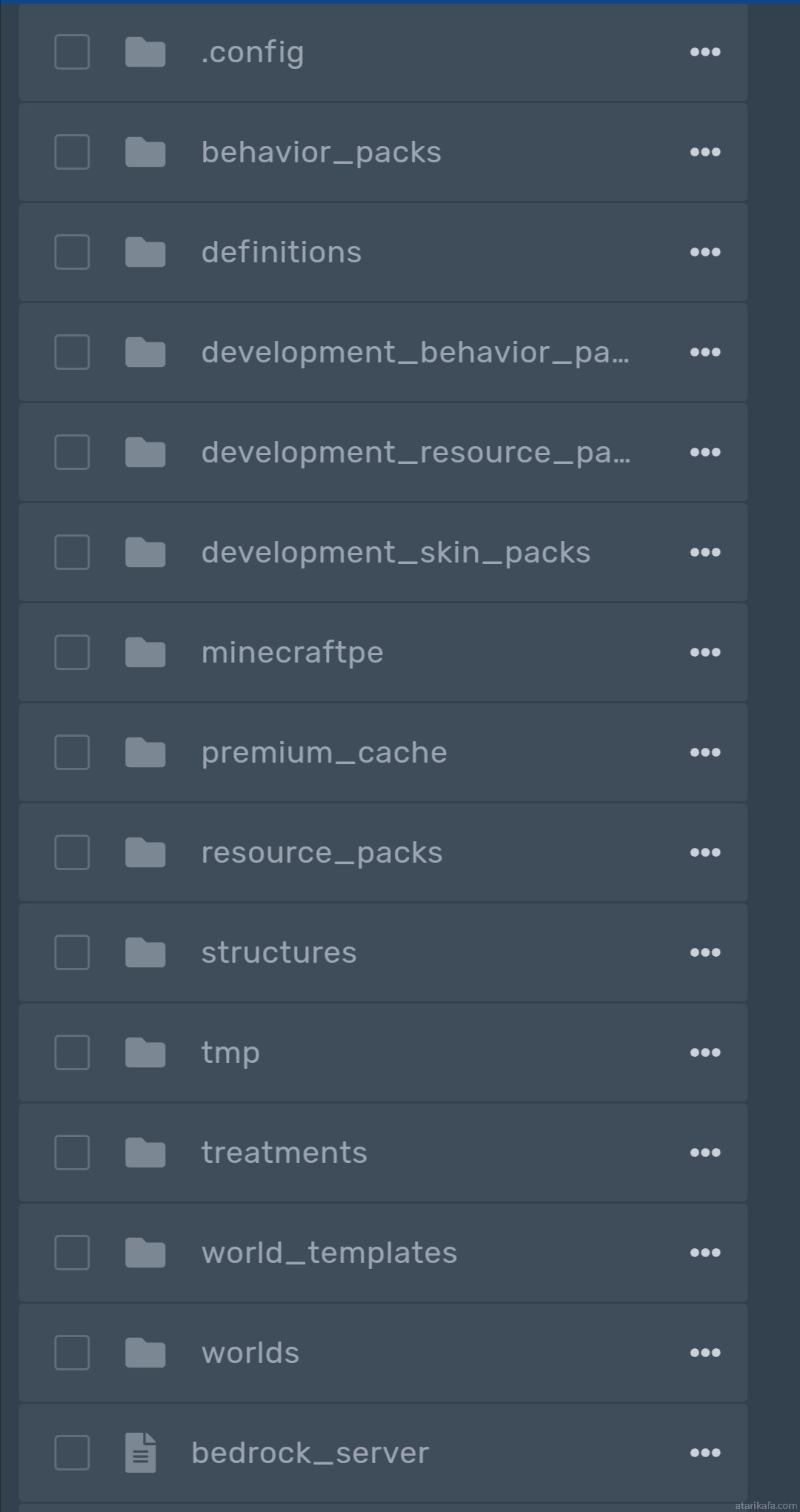Expand options menu for development_skin_packs
Screen dimensions: 800x1512
pyautogui.click(x=705, y=552)
